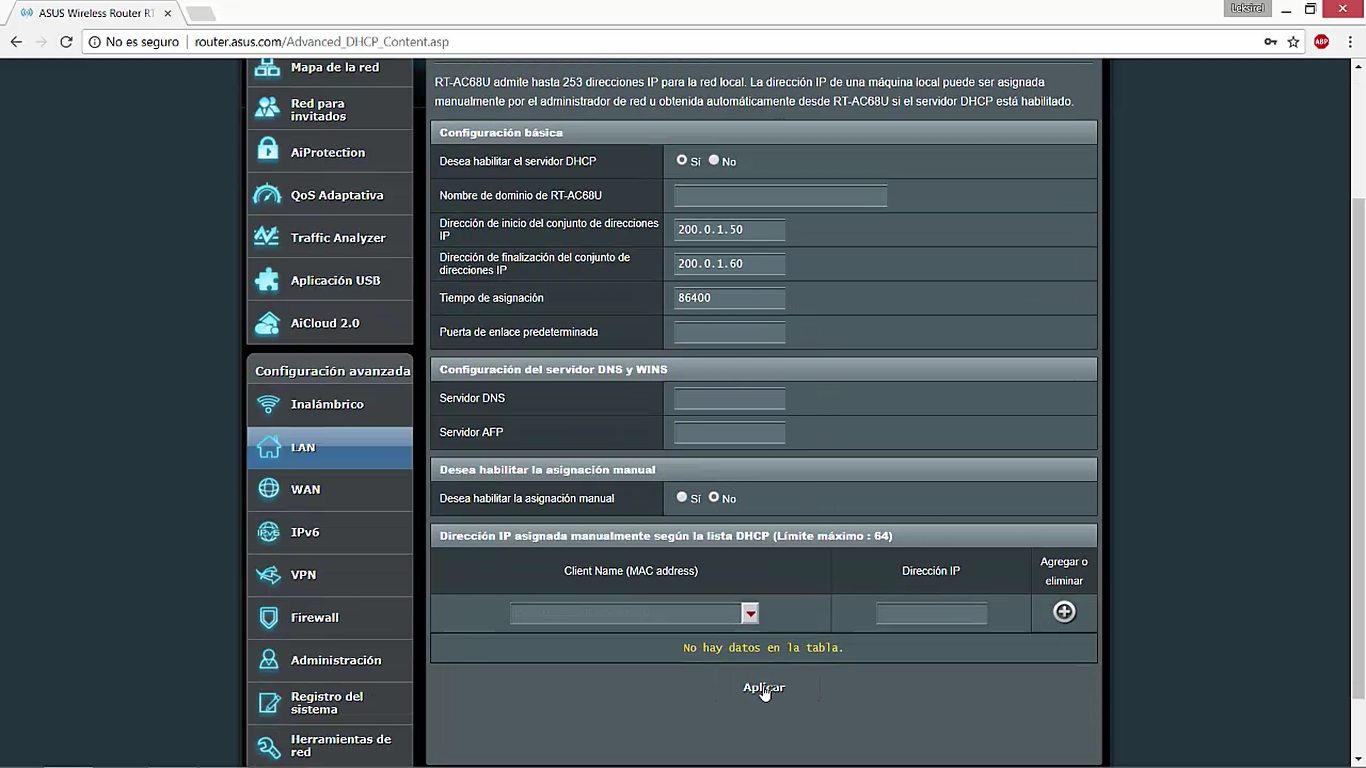Image resolution: width=1366 pixels, height=768 pixels.
Task: Open the AiProtection lock icon
Action: (x=267, y=151)
